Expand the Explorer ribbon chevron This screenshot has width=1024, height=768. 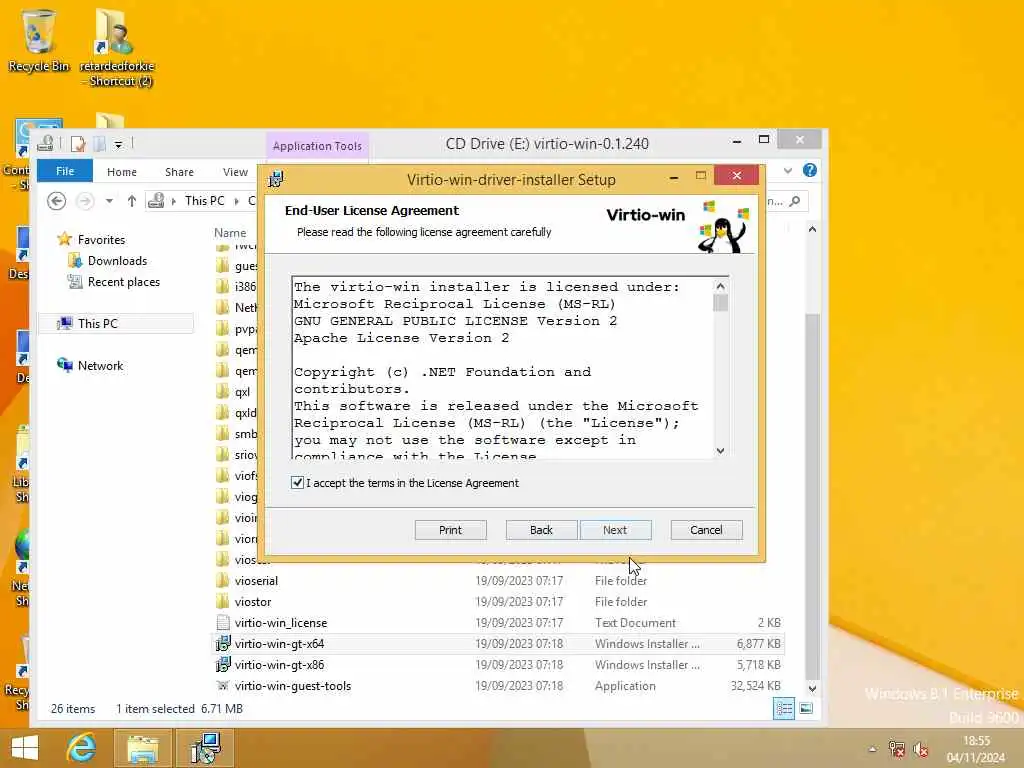click(788, 170)
